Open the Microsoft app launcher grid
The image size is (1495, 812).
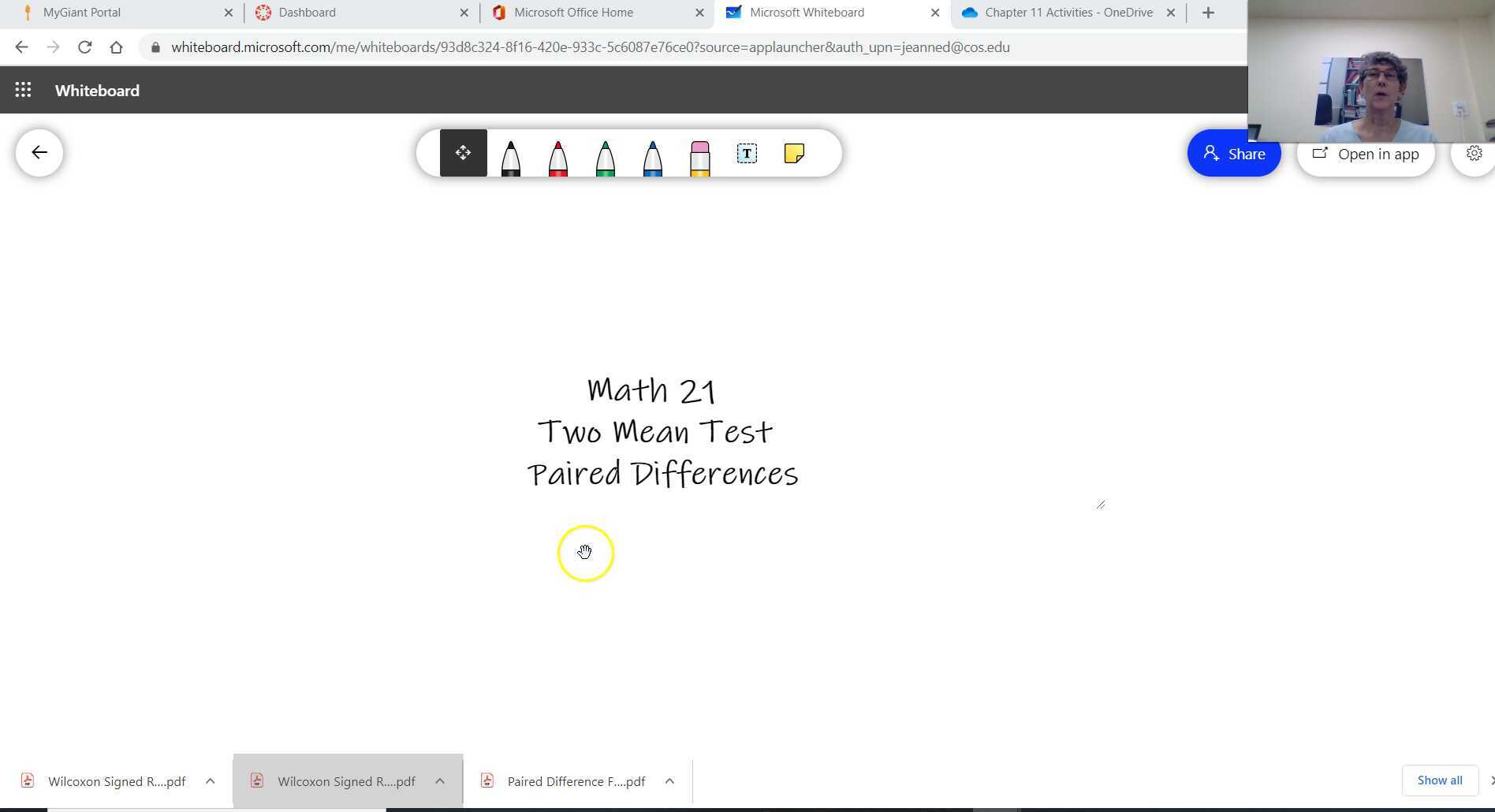click(23, 90)
